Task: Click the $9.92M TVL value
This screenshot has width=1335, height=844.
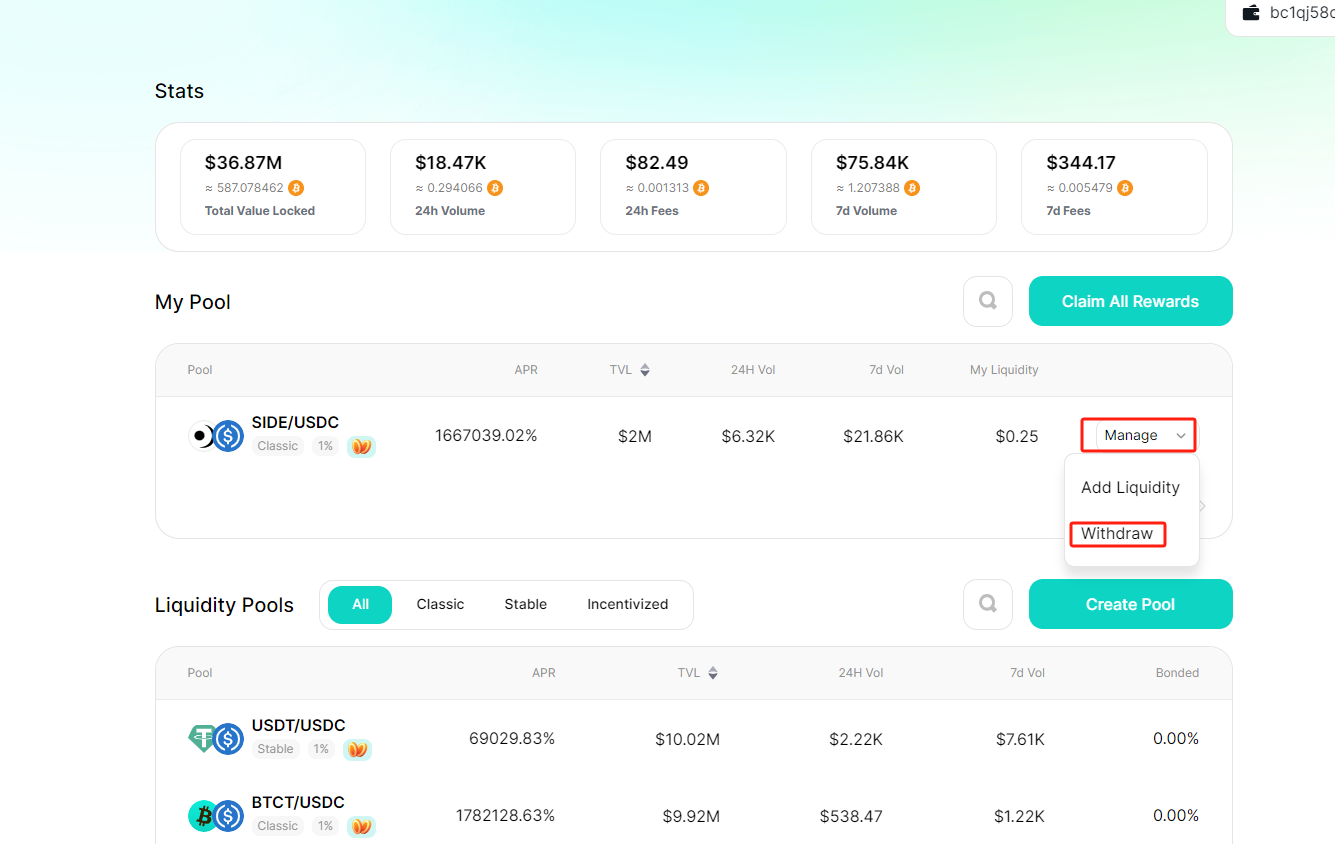Action: point(691,817)
